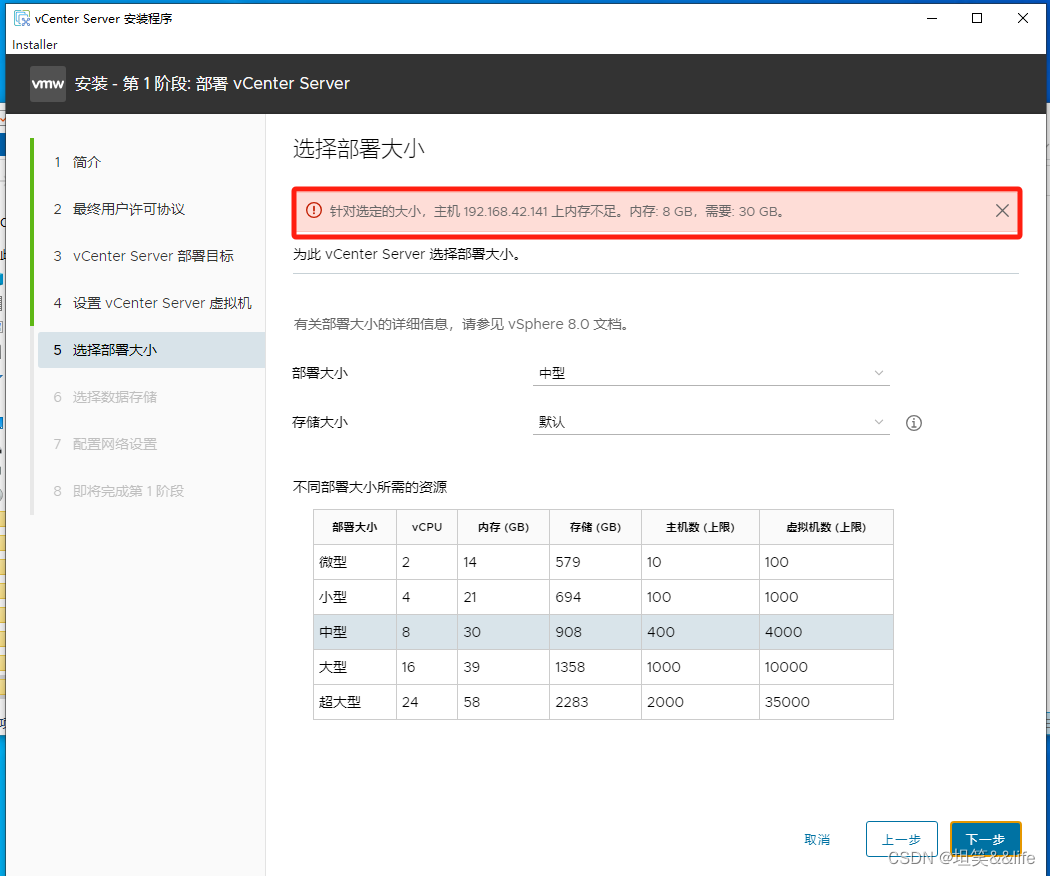Image resolution: width=1050 pixels, height=876 pixels.
Task: Click the 部署大小 table column header
Action: click(x=355, y=527)
